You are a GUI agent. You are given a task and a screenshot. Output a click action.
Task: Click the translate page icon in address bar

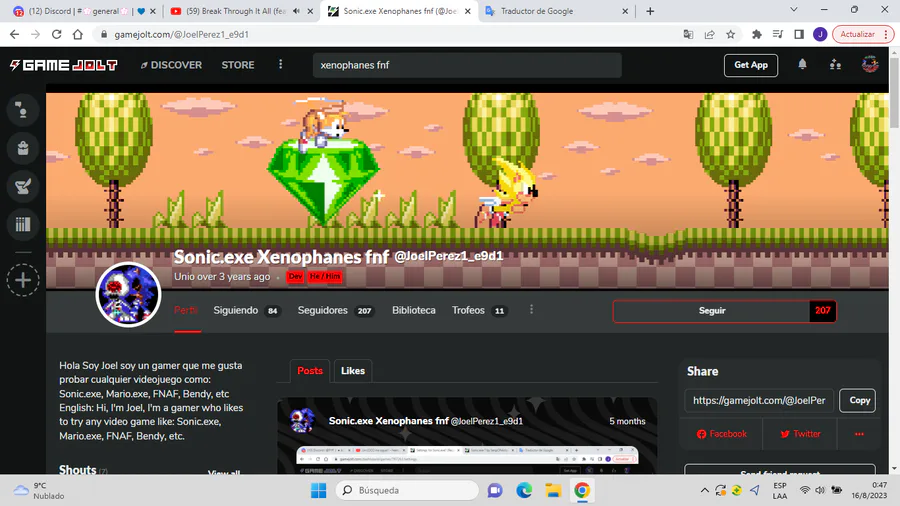(688, 34)
